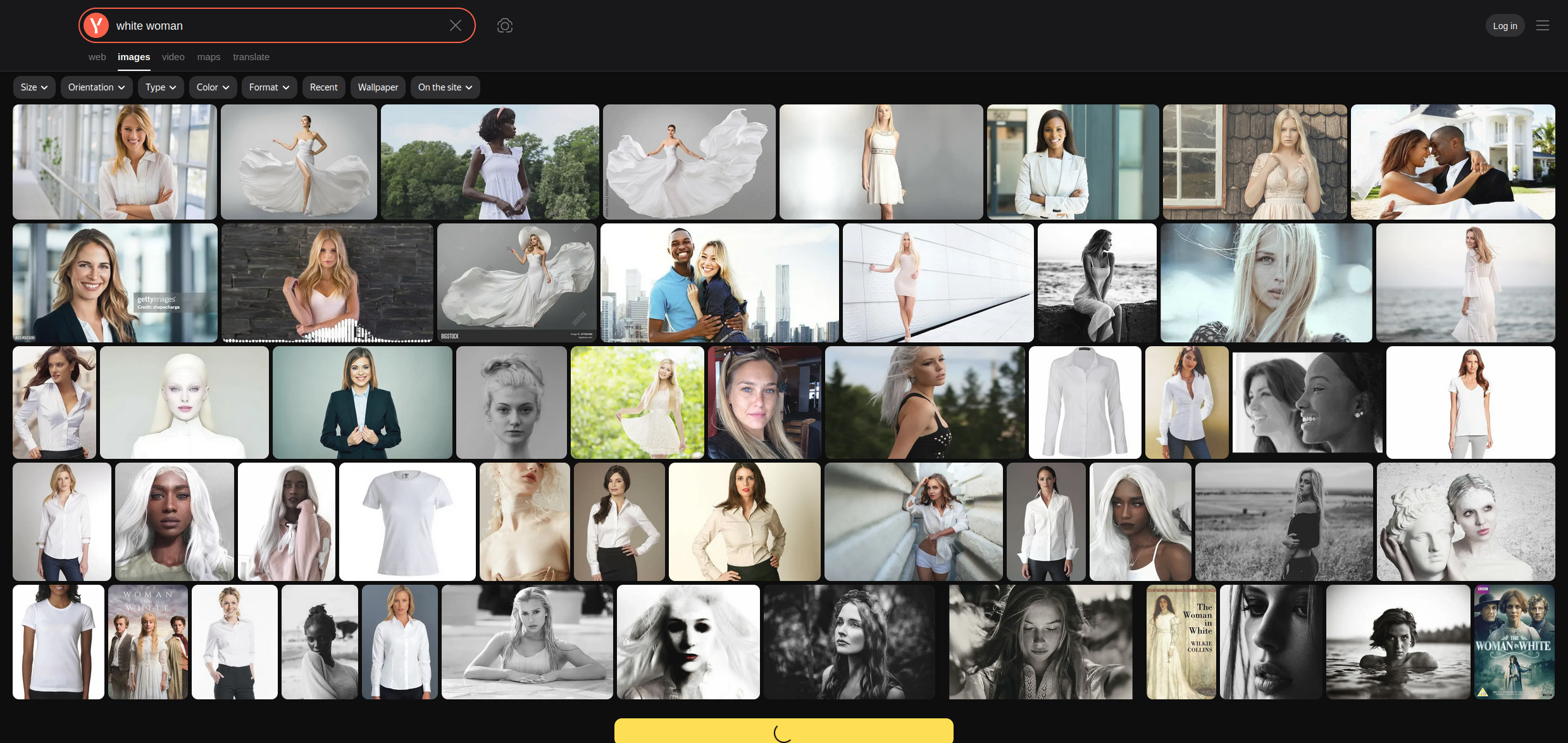Open the hamburger menu icon
1568x743 pixels.
tap(1543, 25)
